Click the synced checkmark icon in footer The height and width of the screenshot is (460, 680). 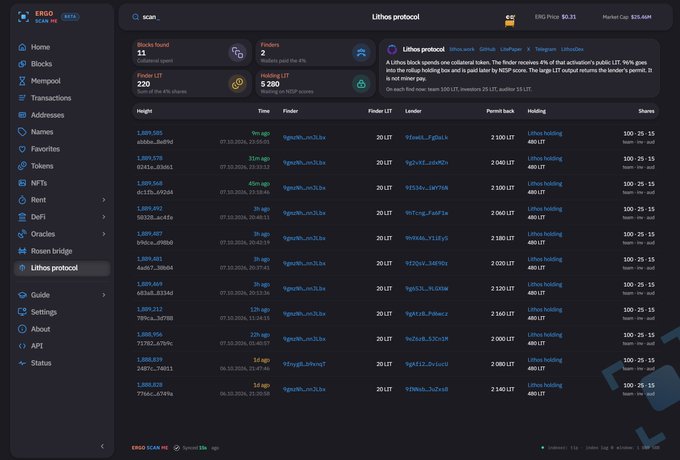pyautogui.click(x=177, y=448)
